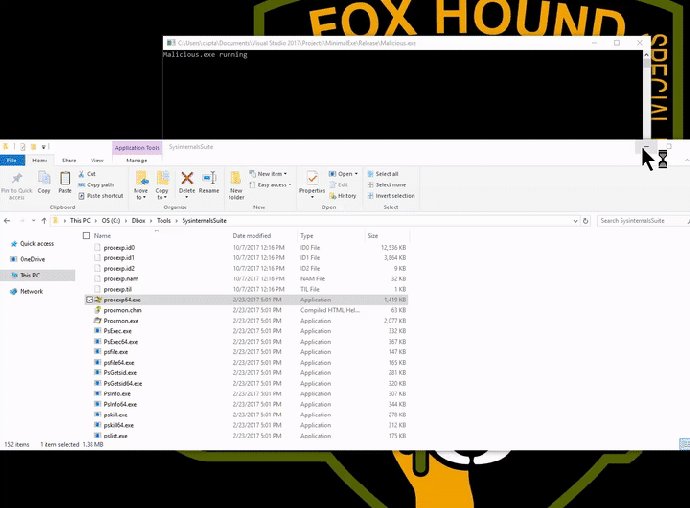The image size is (690, 508).
Task: Click the Rename icon in Organize group
Action: click(x=209, y=177)
